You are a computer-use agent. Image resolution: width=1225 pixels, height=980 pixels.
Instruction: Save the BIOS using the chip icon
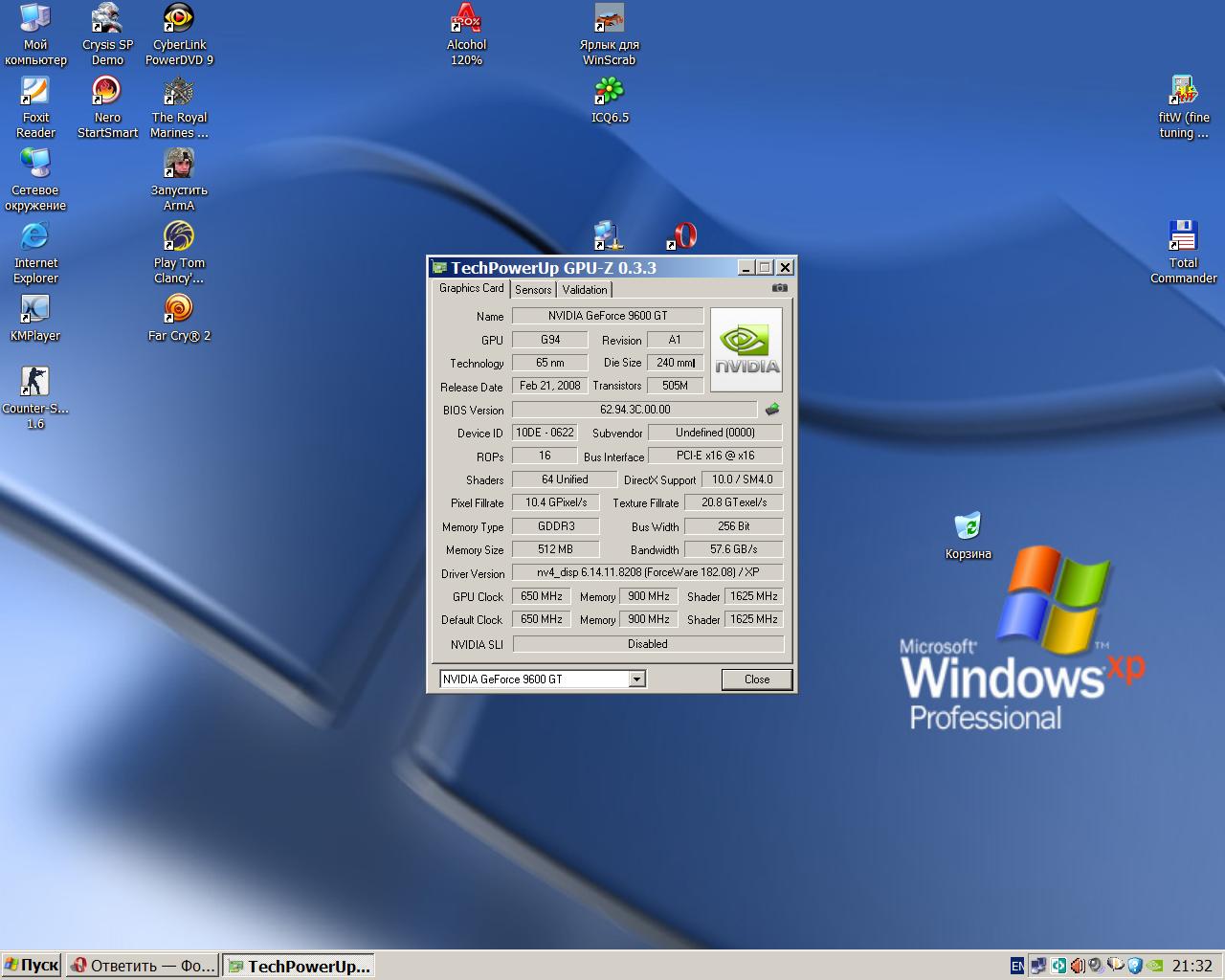click(x=771, y=410)
